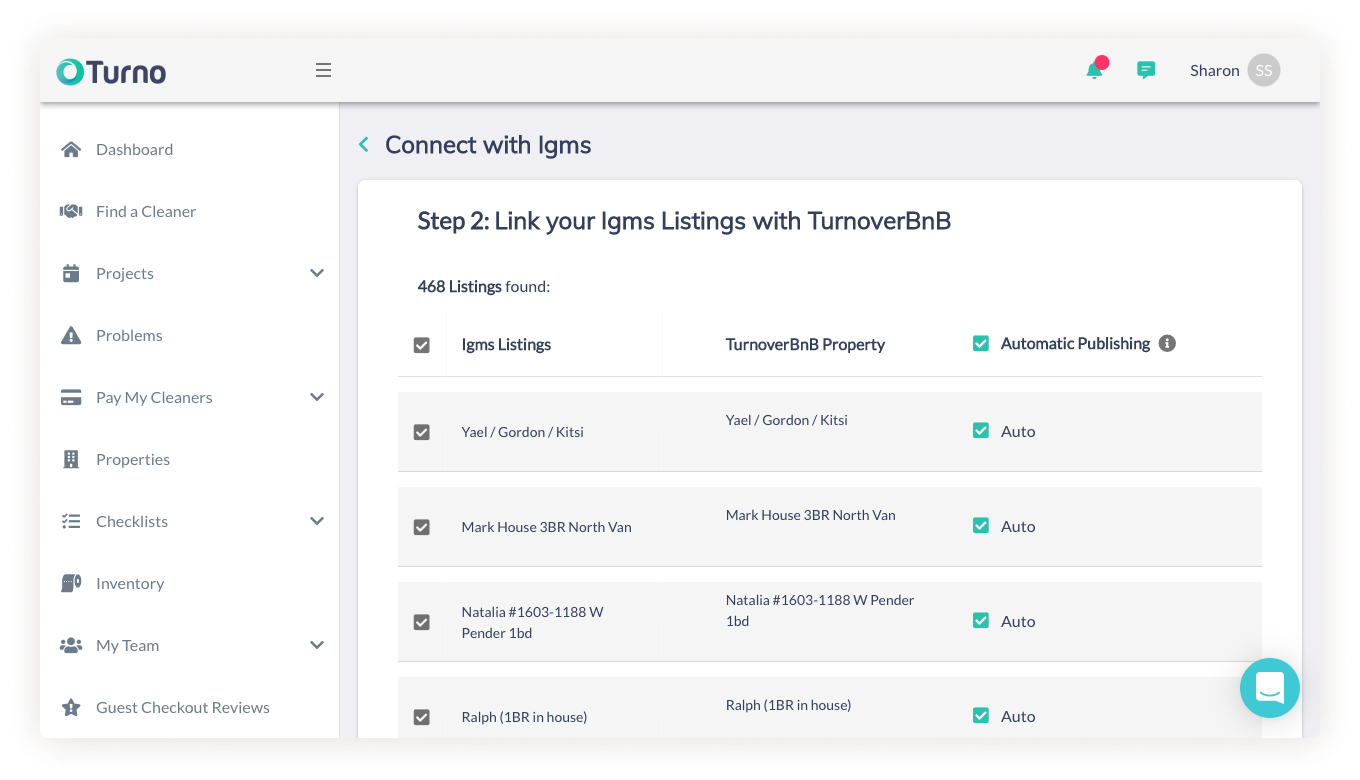Expand the My Team submenu chevron
Image resolution: width=1360 pixels, height=780 pixels.
coord(317,645)
